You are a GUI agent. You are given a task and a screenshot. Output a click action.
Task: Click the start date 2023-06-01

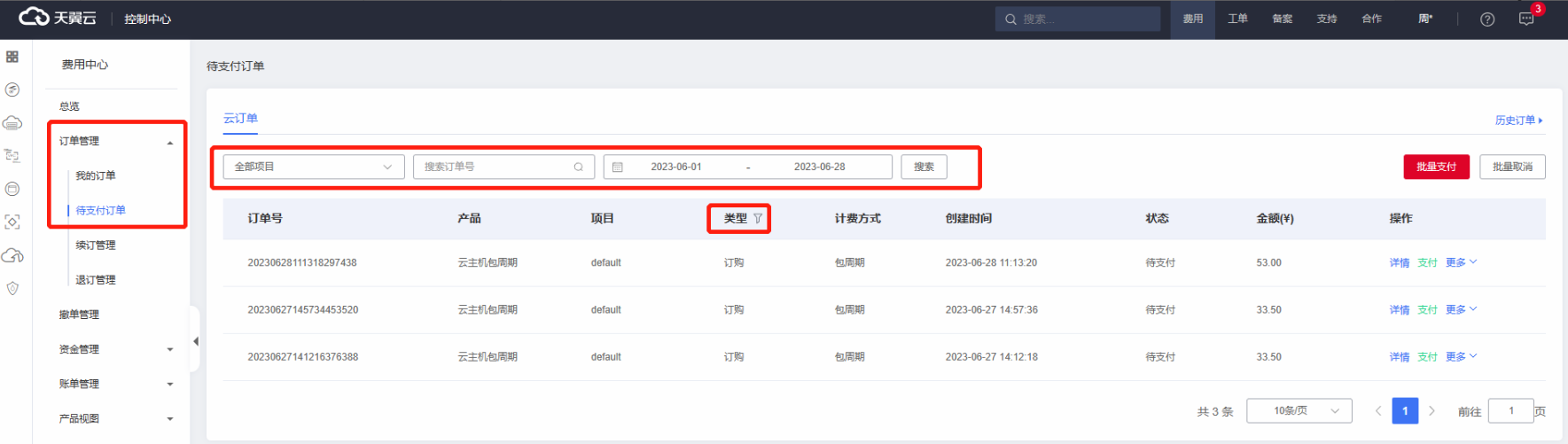(676, 167)
